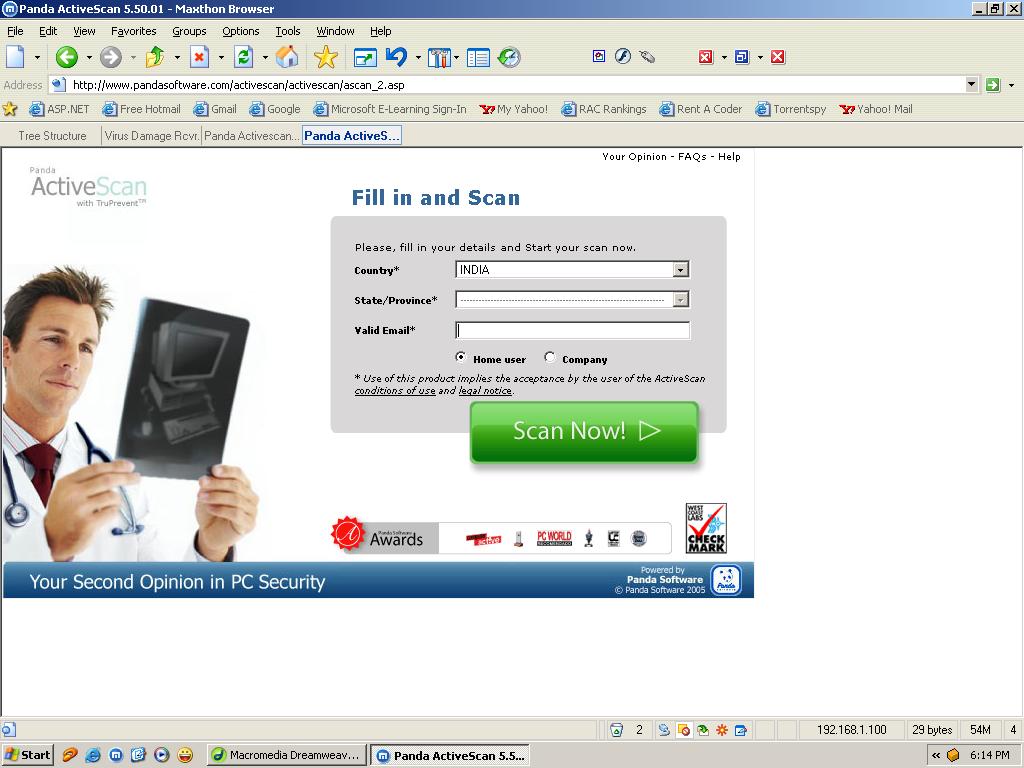Open the Favorites menu
1024x768 pixels.
click(x=133, y=31)
